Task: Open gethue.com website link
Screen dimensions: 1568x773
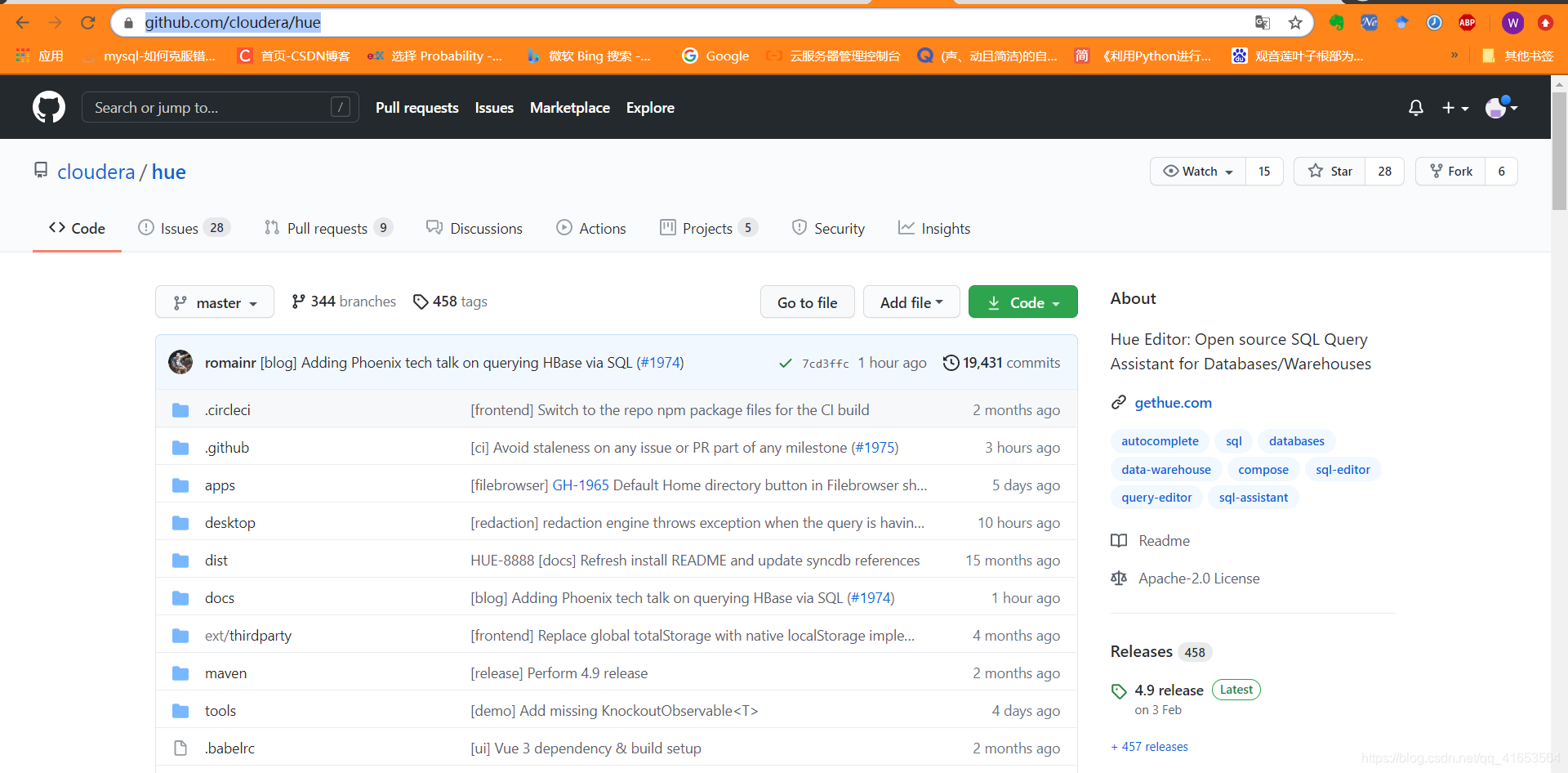Action: click(x=1173, y=403)
